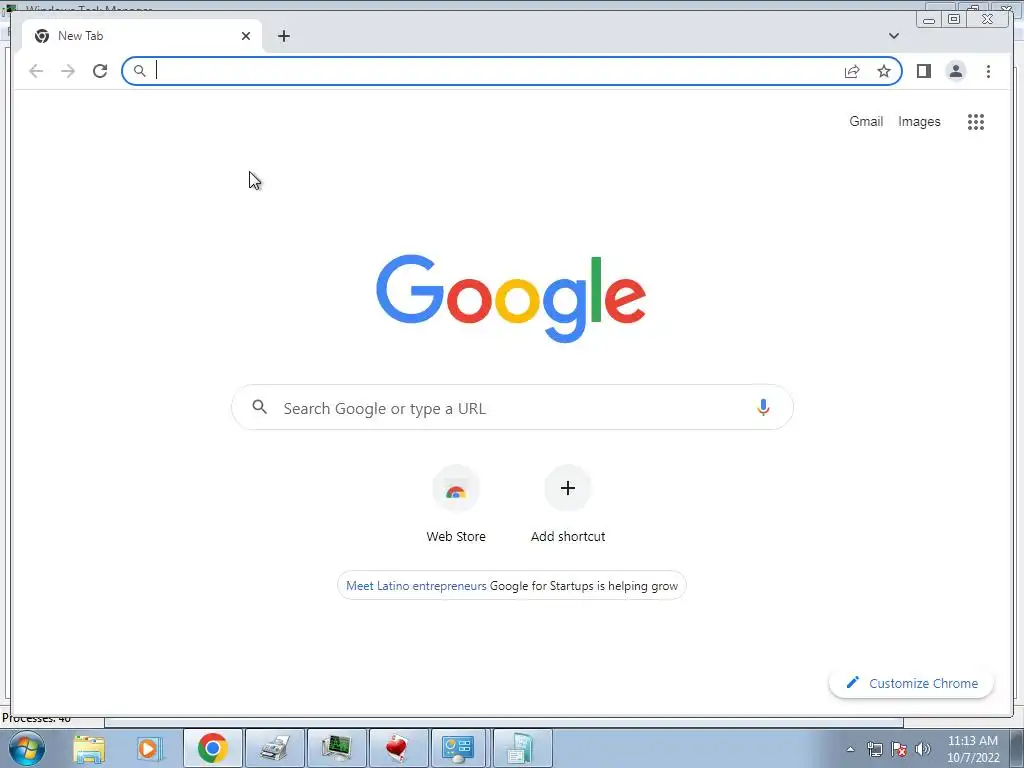Bookmark this tab with the star icon
The width and height of the screenshot is (1024, 768).
pos(884,71)
